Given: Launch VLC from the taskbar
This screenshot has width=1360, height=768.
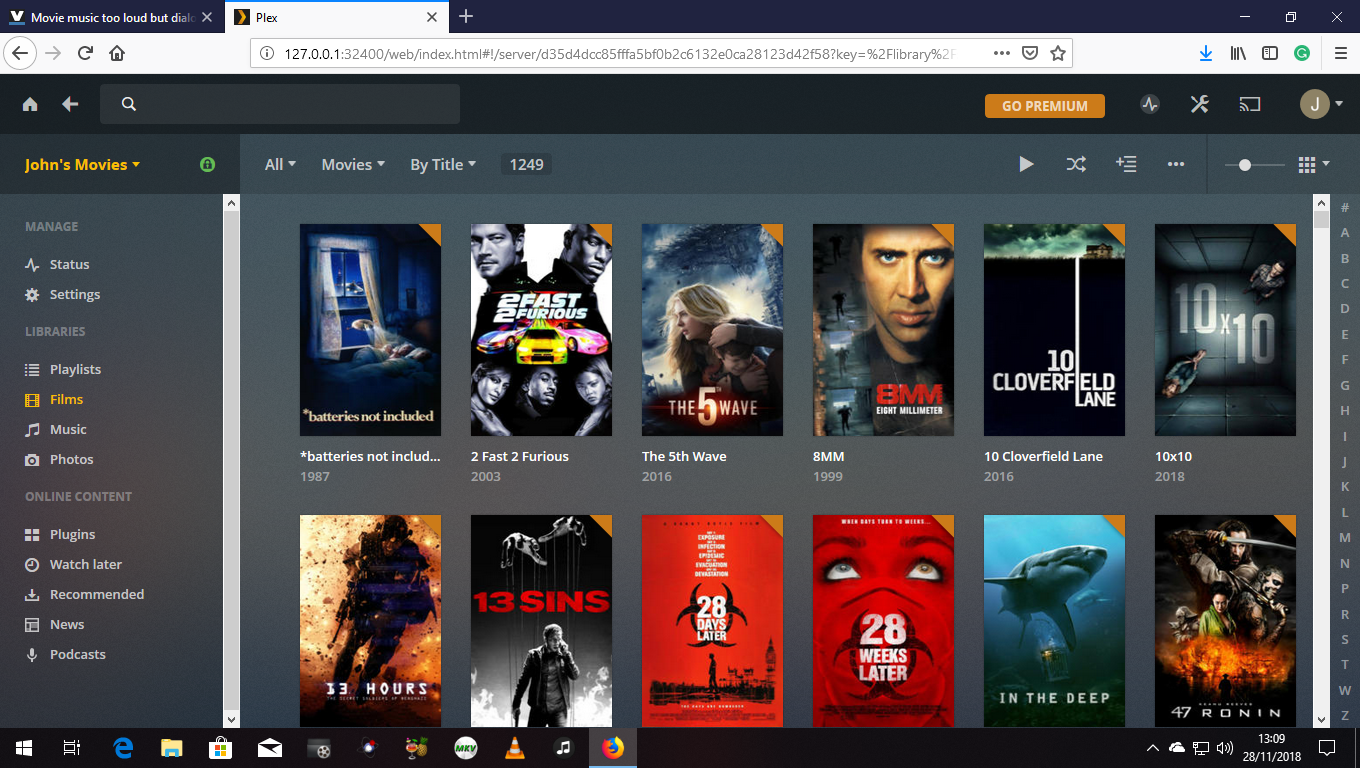Looking at the screenshot, I should pos(514,747).
